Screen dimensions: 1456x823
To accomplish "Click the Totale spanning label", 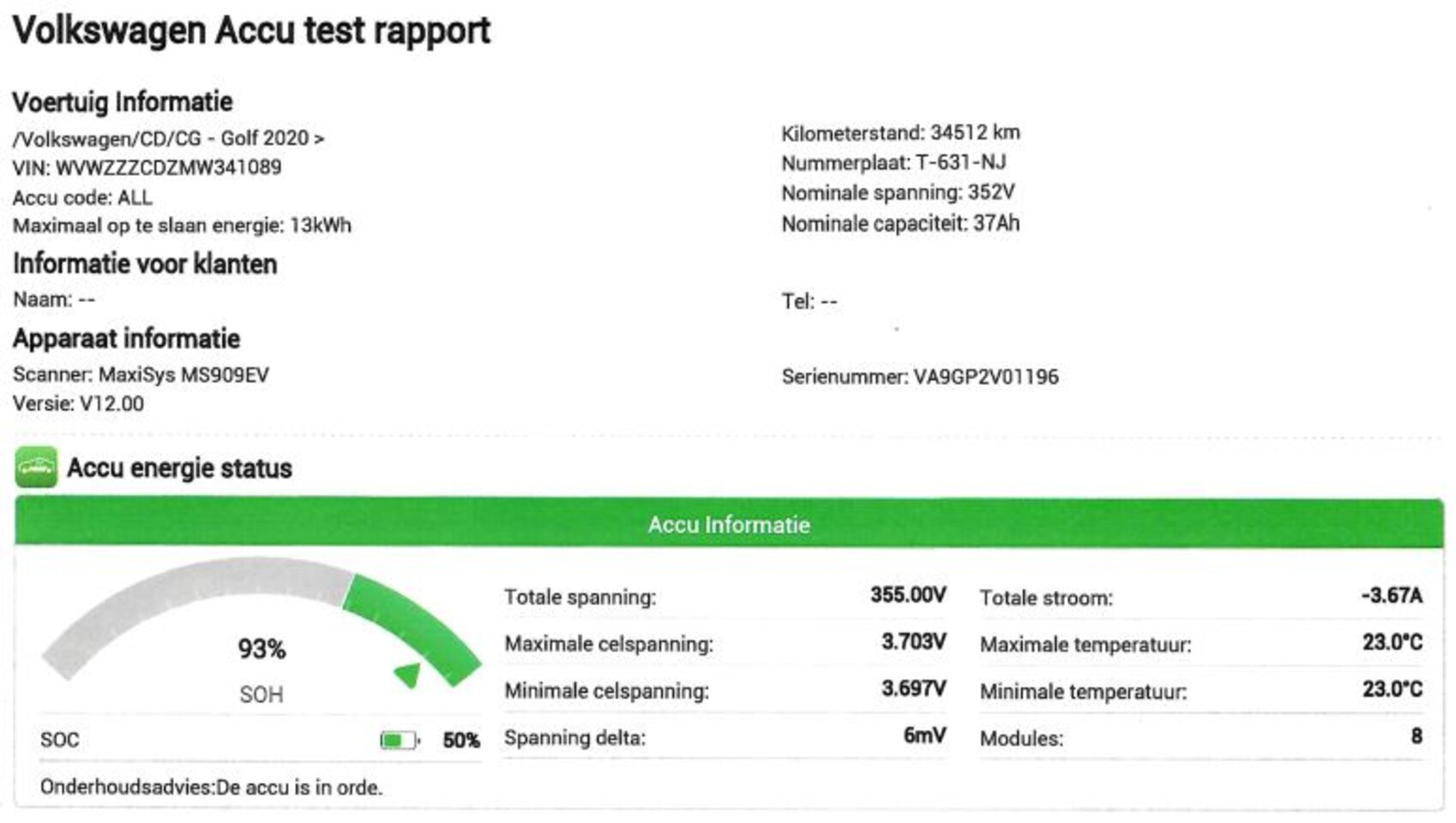I will (580, 597).
